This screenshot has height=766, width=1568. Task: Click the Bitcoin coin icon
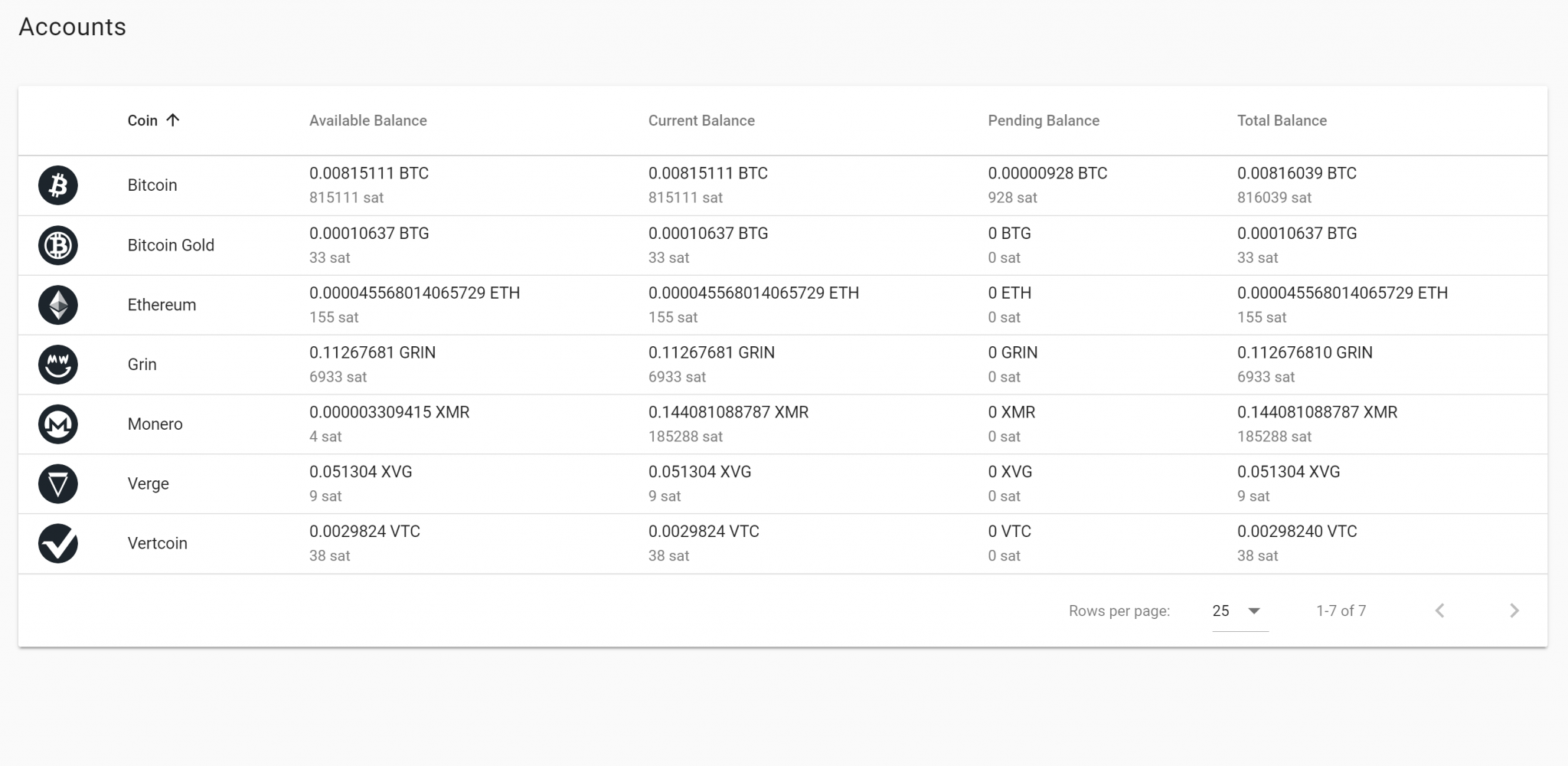point(57,185)
